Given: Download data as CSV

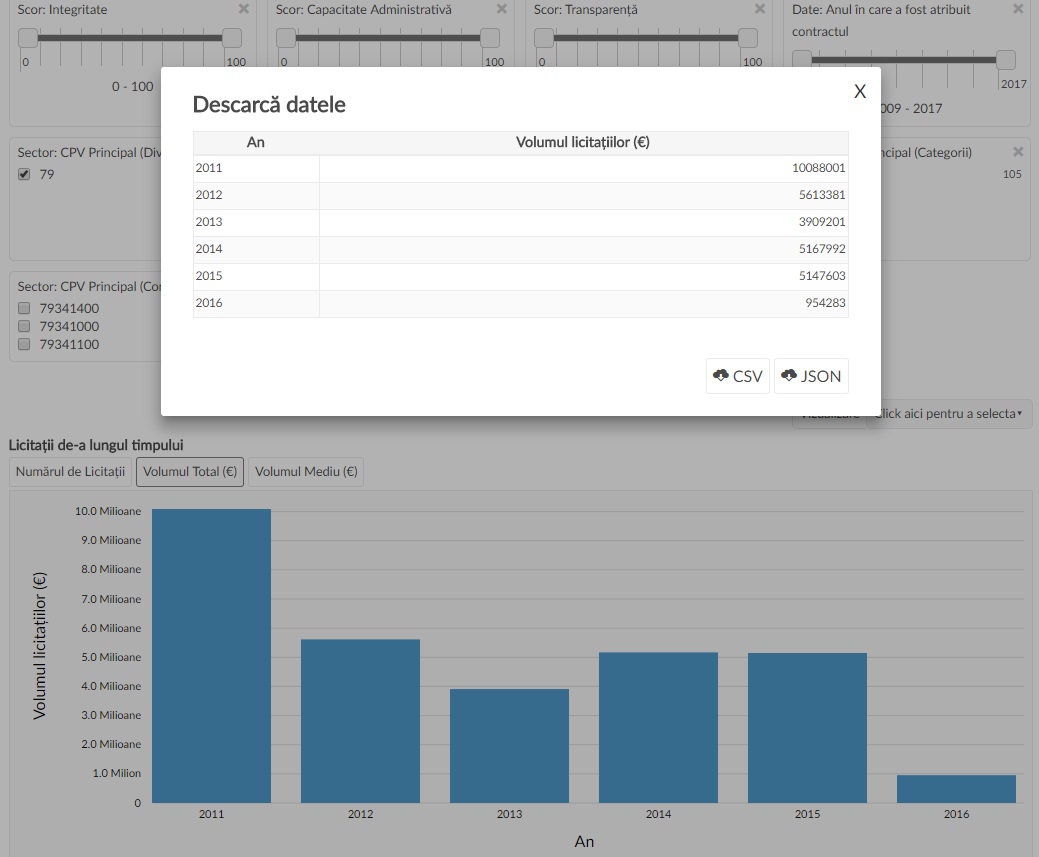Looking at the screenshot, I should 737,376.
